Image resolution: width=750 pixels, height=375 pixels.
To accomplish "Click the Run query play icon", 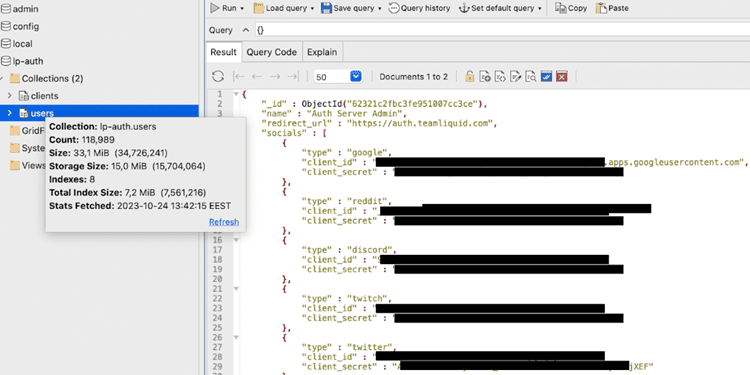I will [x=215, y=8].
